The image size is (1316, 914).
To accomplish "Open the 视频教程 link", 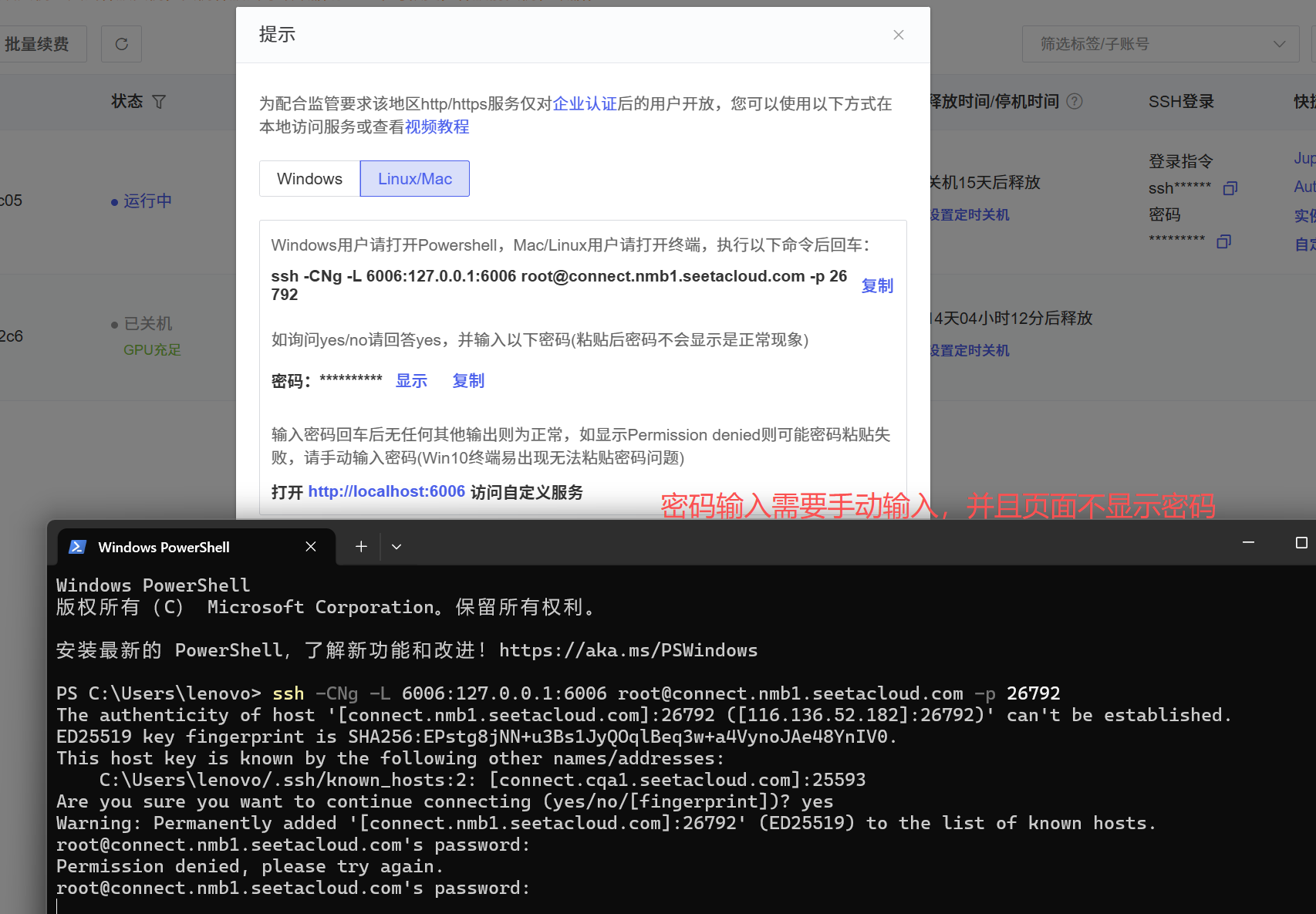I will pos(437,126).
